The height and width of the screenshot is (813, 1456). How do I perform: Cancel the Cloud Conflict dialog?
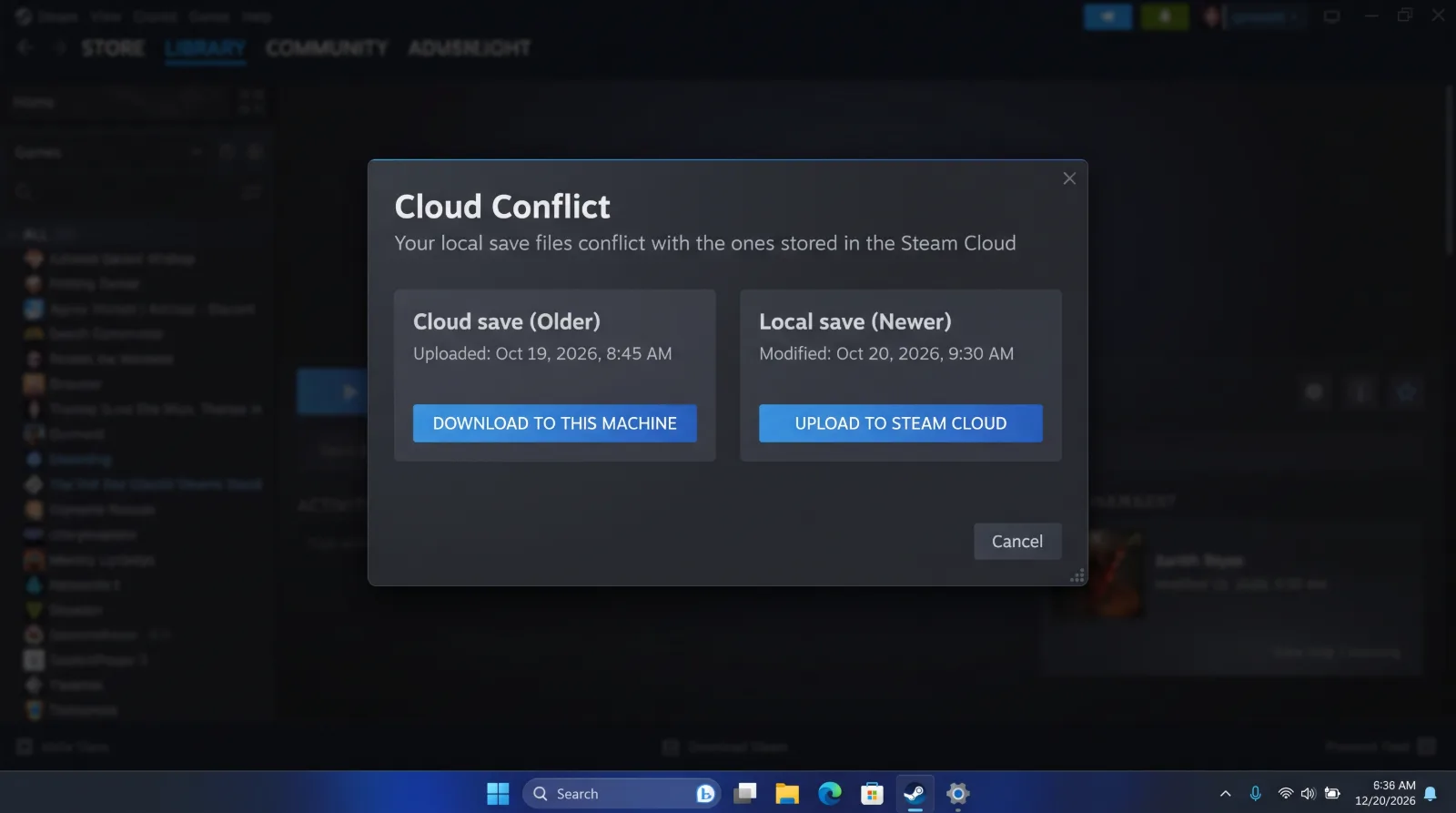coord(1017,541)
